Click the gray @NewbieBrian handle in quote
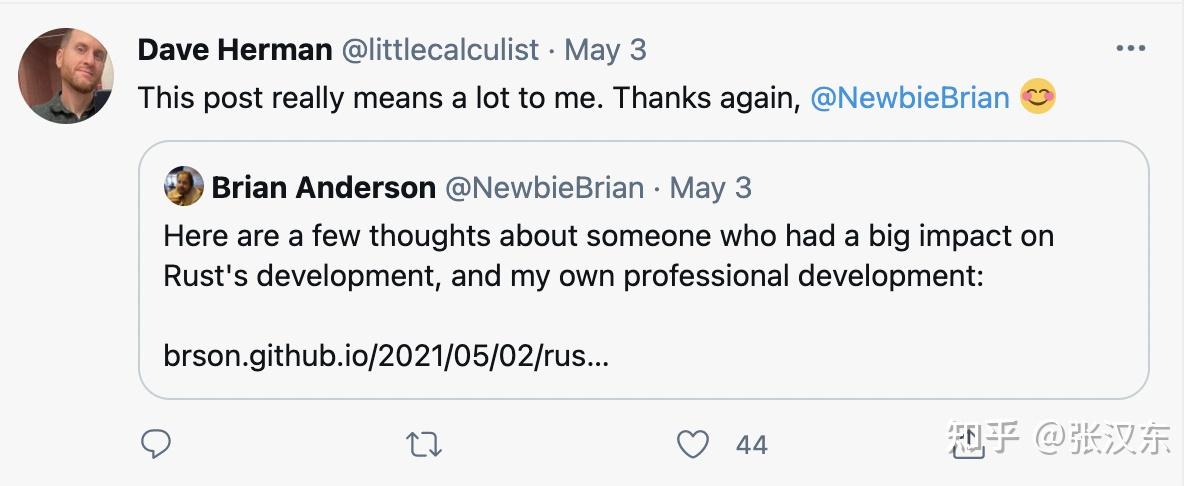Image resolution: width=1202 pixels, height=486 pixels. pyautogui.click(x=544, y=187)
